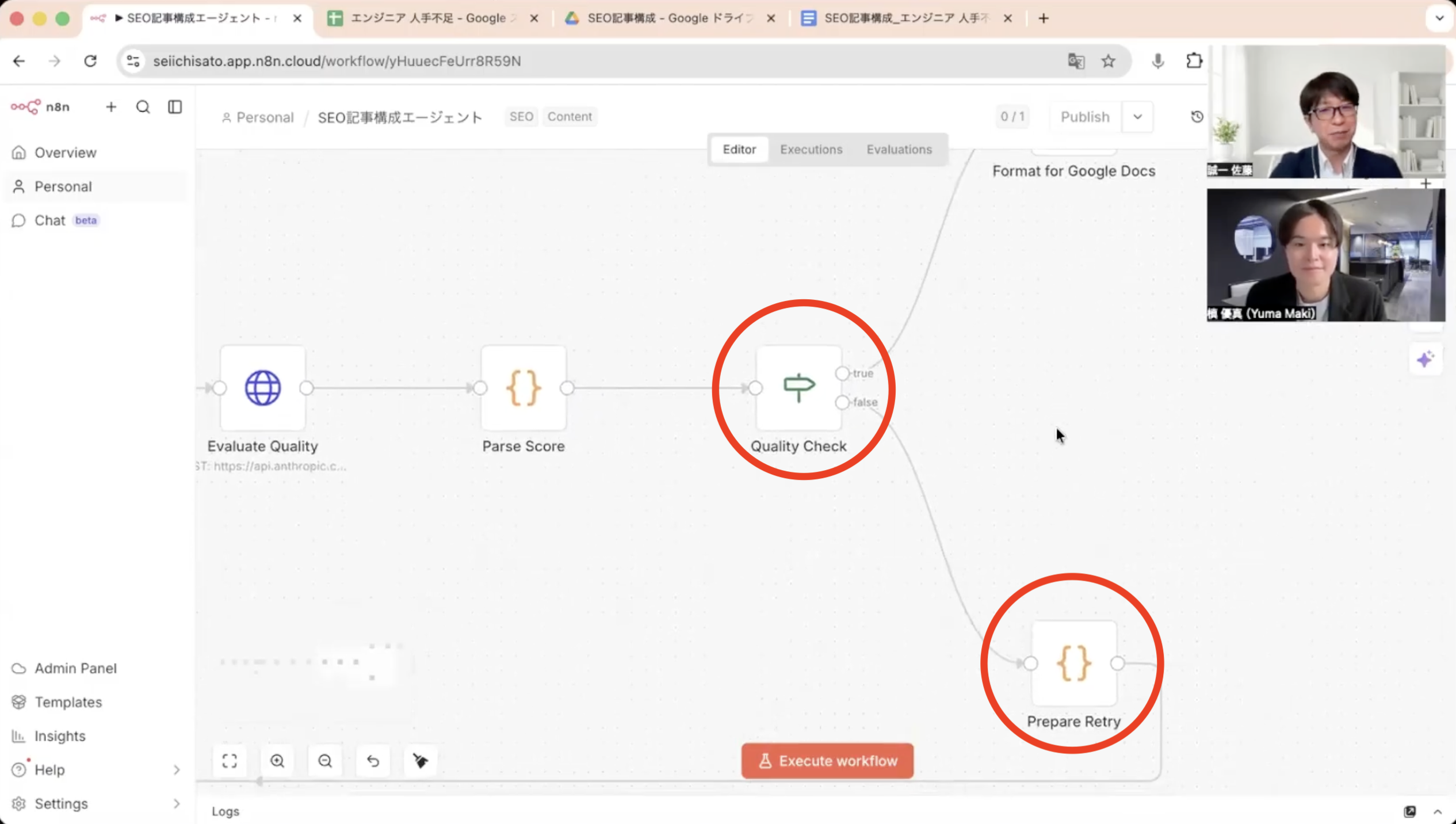The height and width of the screenshot is (824, 1456).
Task: Close the Google Sheets browser tab
Action: (534, 18)
